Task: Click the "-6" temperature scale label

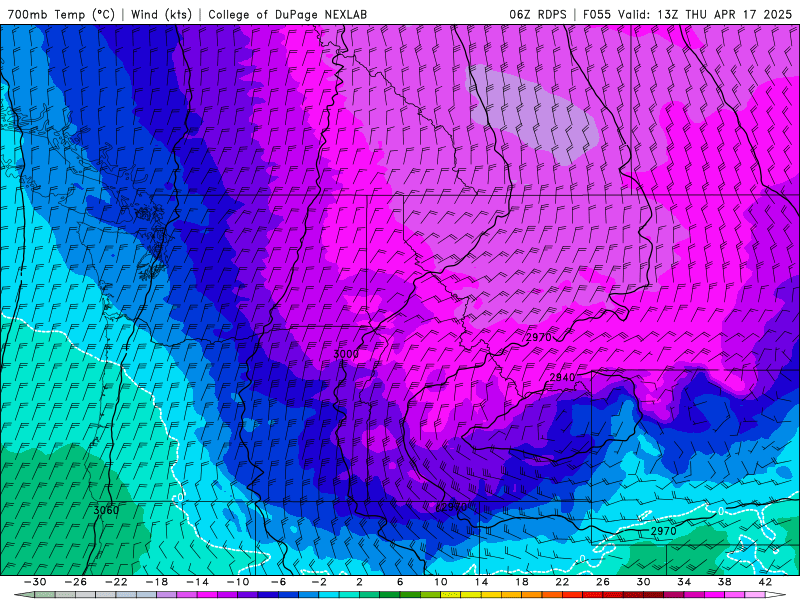Action: tap(278, 582)
